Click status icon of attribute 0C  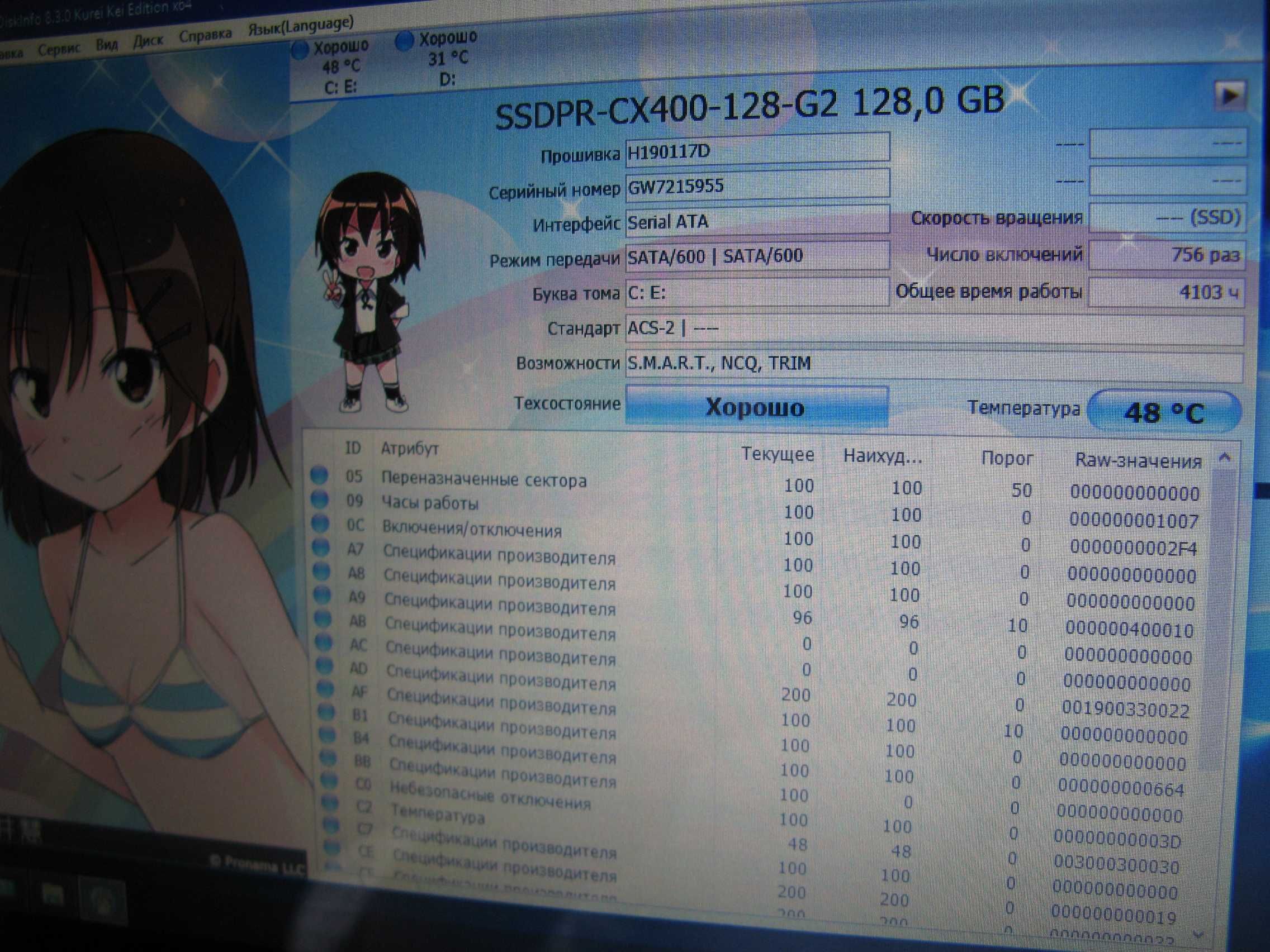[x=320, y=523]
